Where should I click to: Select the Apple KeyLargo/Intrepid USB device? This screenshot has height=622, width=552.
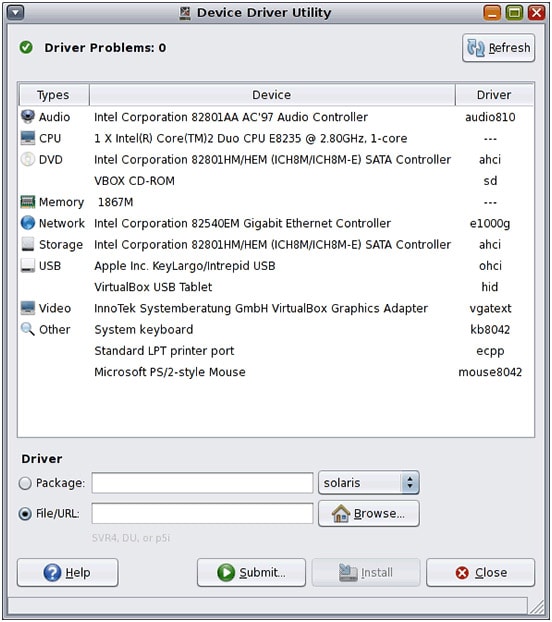pos(185,266)
